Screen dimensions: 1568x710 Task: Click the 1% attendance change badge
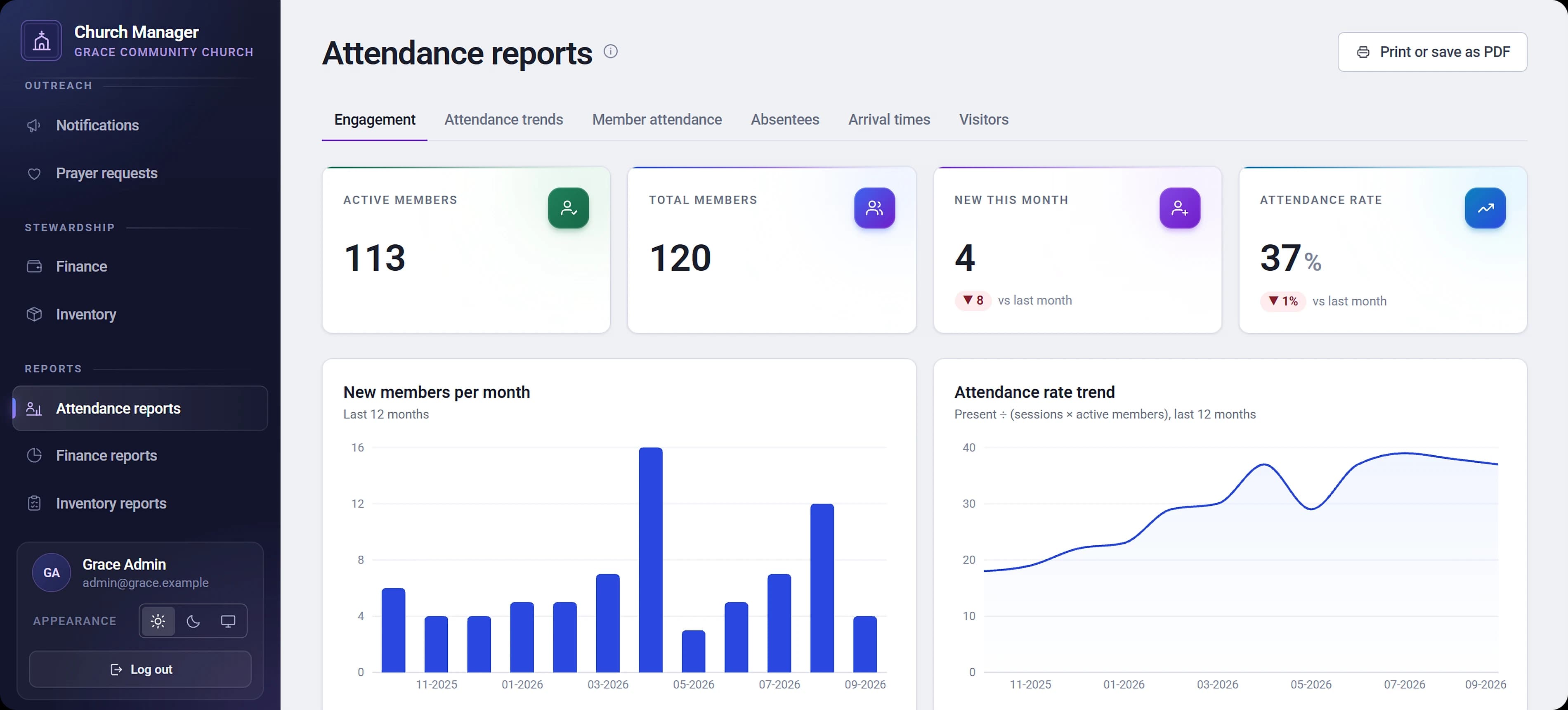tap(1282, 301)
